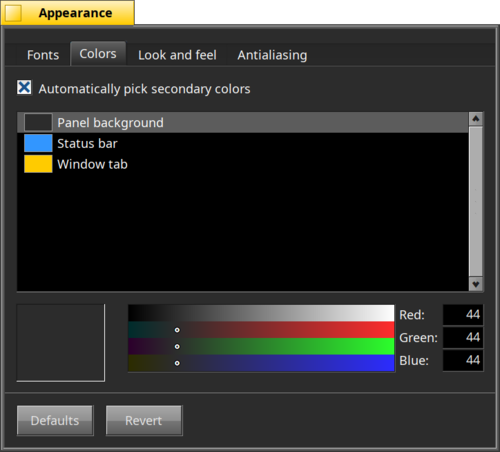
Task: Click the scroll up arrow of color list
Action: [x=476, y=119]
